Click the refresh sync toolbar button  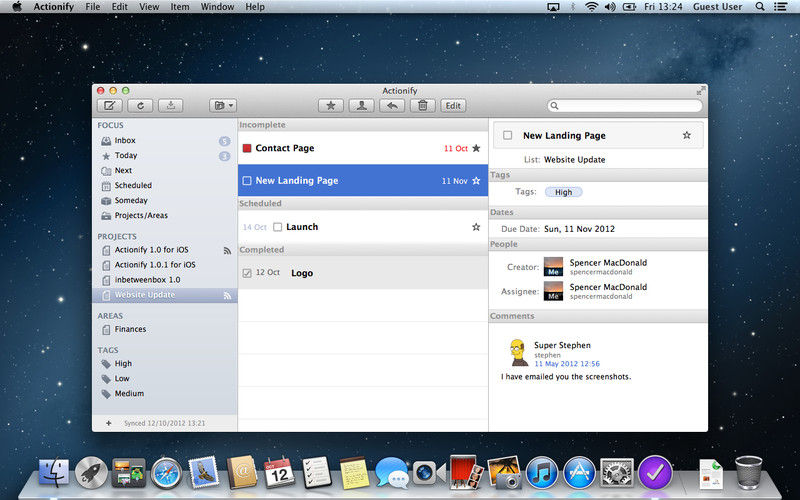pyautogui.click(x=140, y=106)
